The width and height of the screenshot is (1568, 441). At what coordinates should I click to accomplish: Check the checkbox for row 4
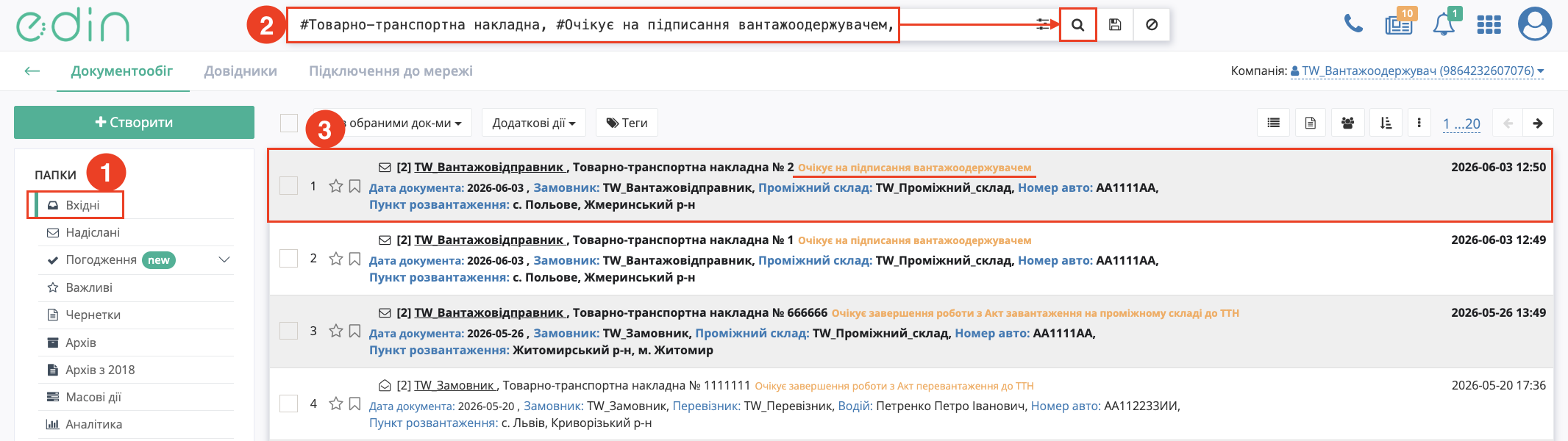coord(289,404)
